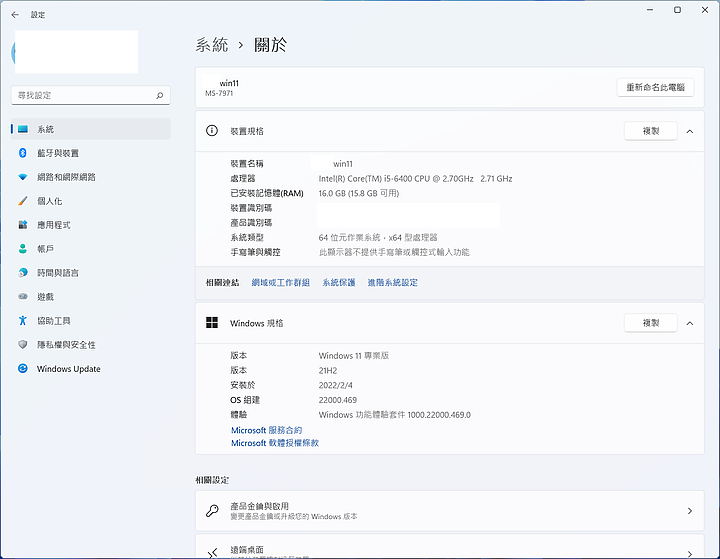Open 系統保護 link
720x559 pixels.
339,282
